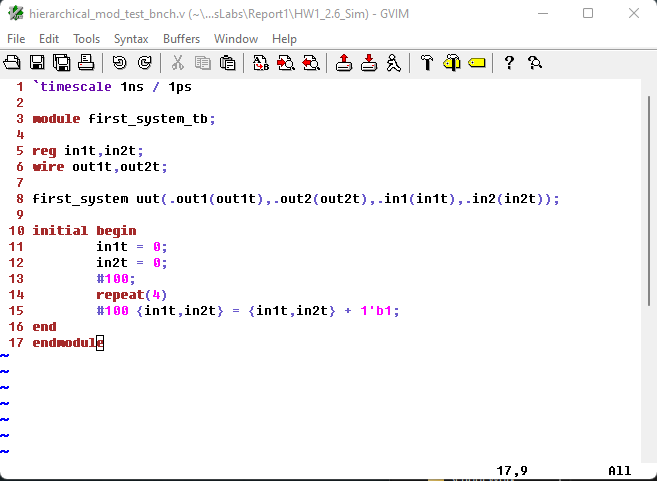Save current file using floppy disk icon
This screenshot has width=657, height=481.
tap(37, 63)
